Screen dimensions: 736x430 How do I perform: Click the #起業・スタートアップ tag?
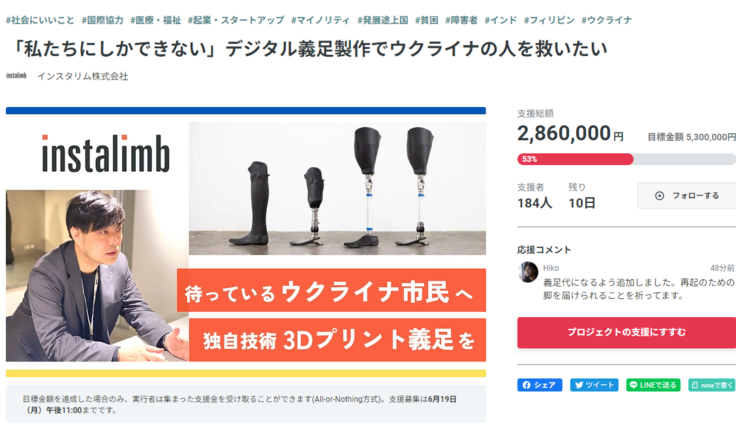236,20
